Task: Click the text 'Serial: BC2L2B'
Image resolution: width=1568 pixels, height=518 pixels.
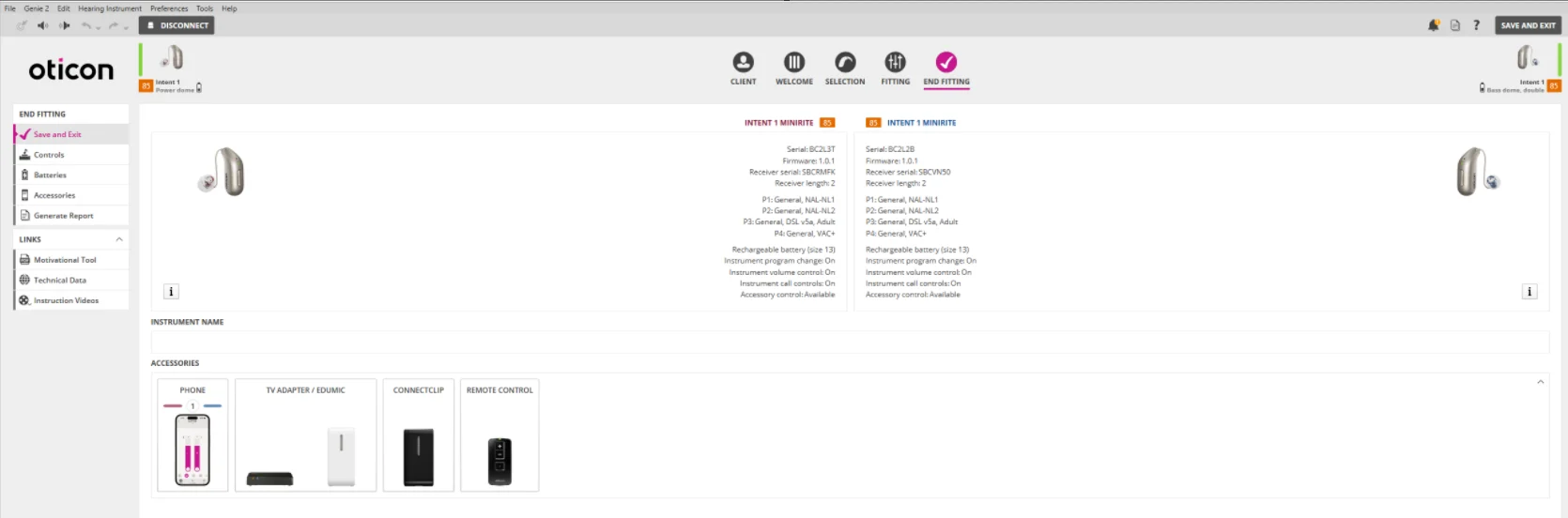Action: 890,149
